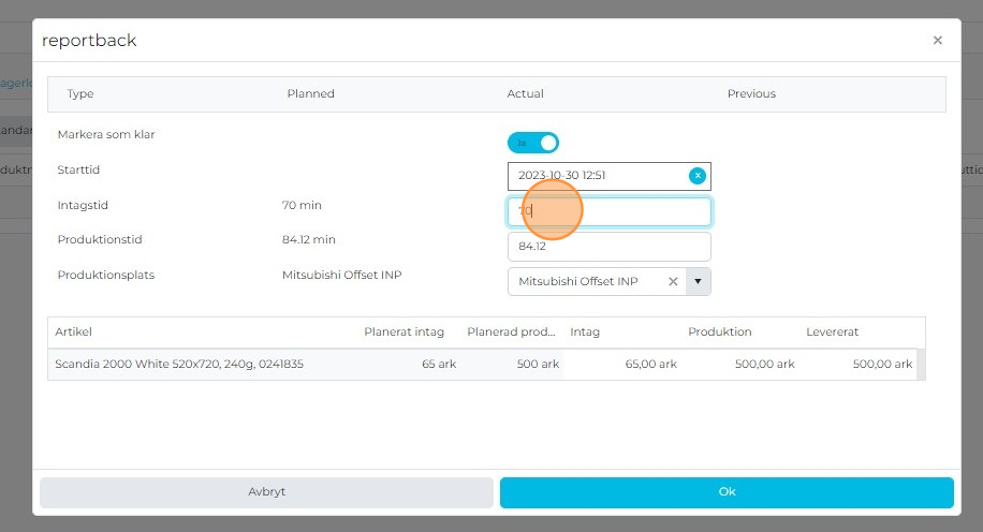Clear the Mitsubishi Offset INP selection
The height and width of the screenshot is (532, 983).
(x=673, y=282)
